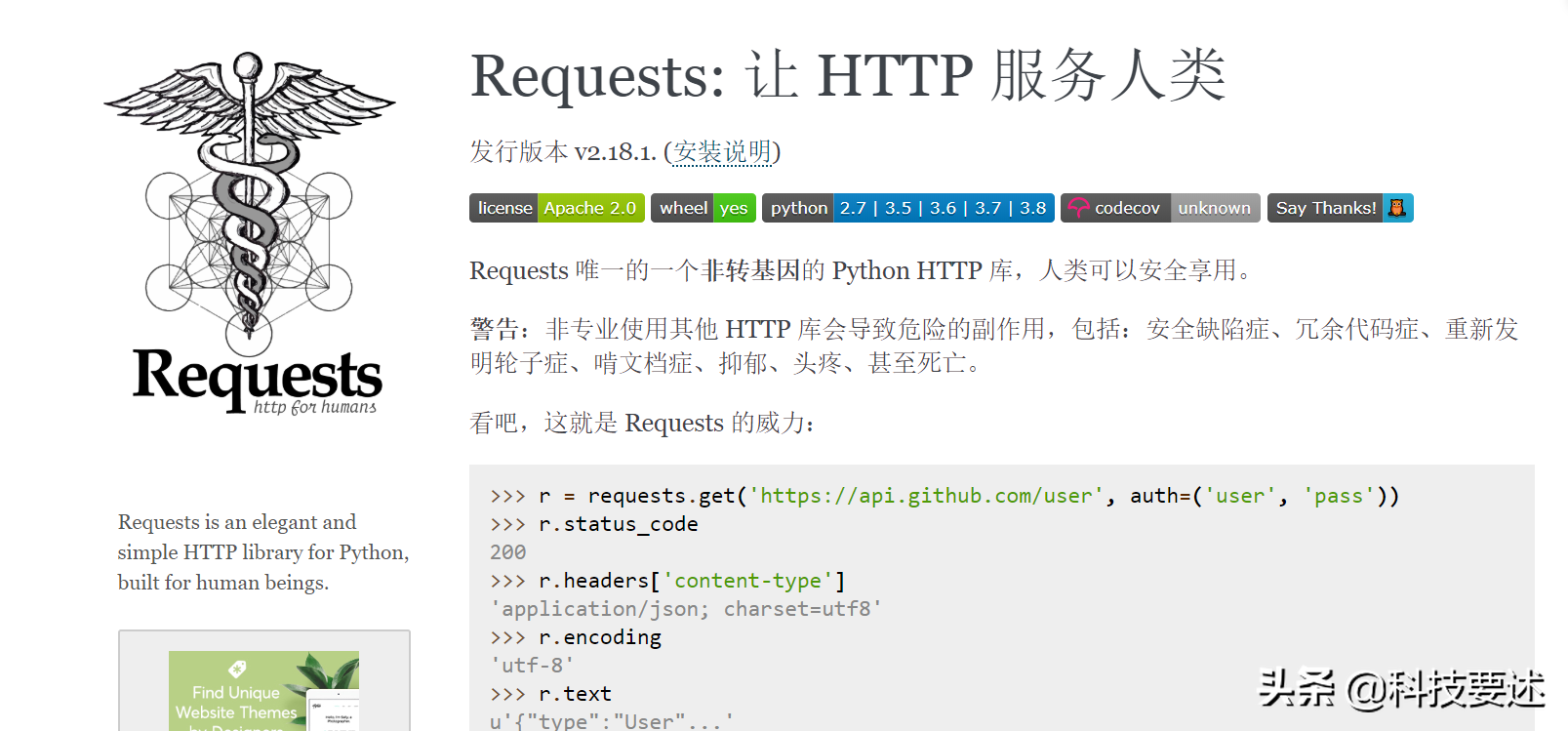This screenshot has width=1568, height=731.
Task: Click the license Apache 2.0 badge
Action: tap(557, 208)
